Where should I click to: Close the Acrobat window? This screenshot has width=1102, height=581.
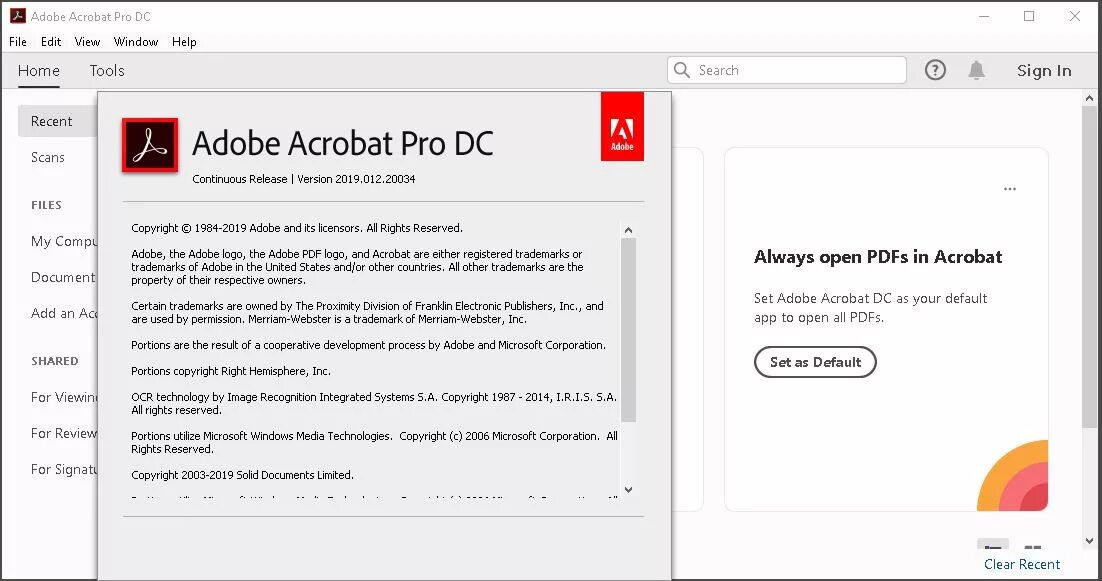(1075, 16)
